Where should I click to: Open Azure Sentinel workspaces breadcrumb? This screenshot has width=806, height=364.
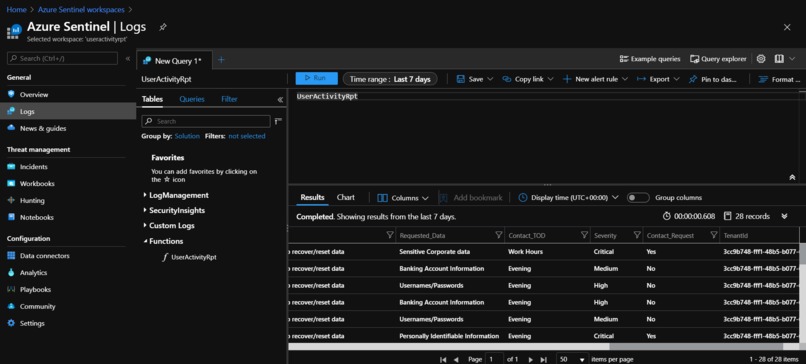click(81, 9)
